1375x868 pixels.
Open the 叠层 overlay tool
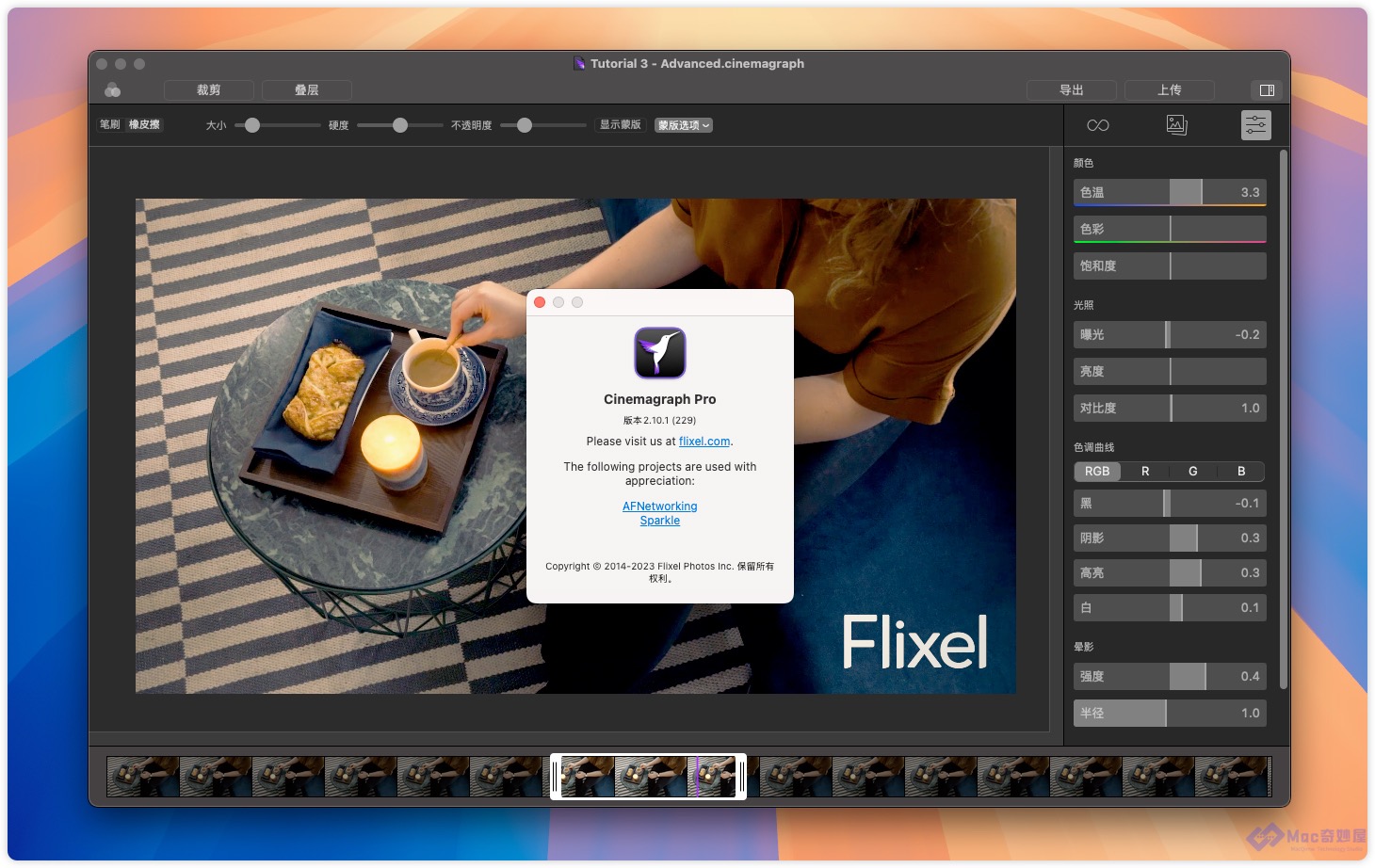click(x=307, y=90)
